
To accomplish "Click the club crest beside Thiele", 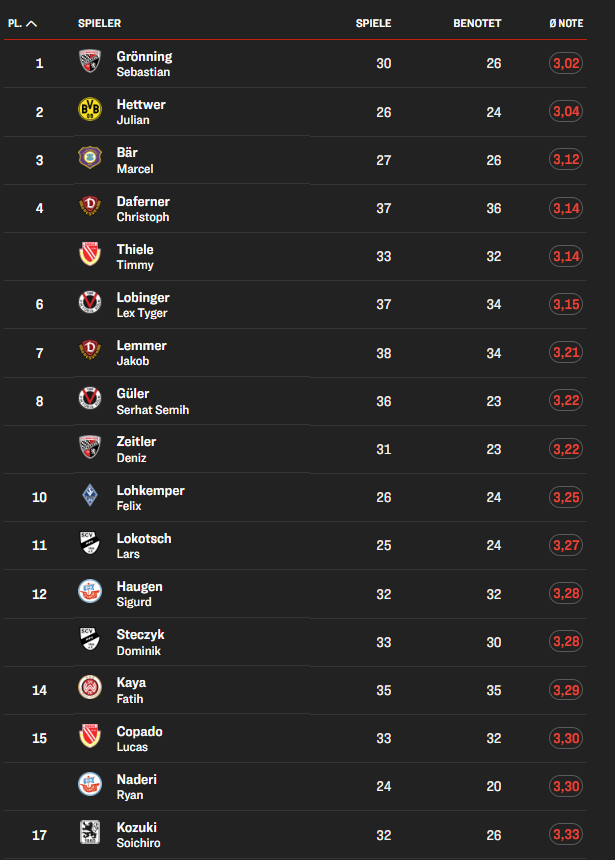I will (90, 255).
